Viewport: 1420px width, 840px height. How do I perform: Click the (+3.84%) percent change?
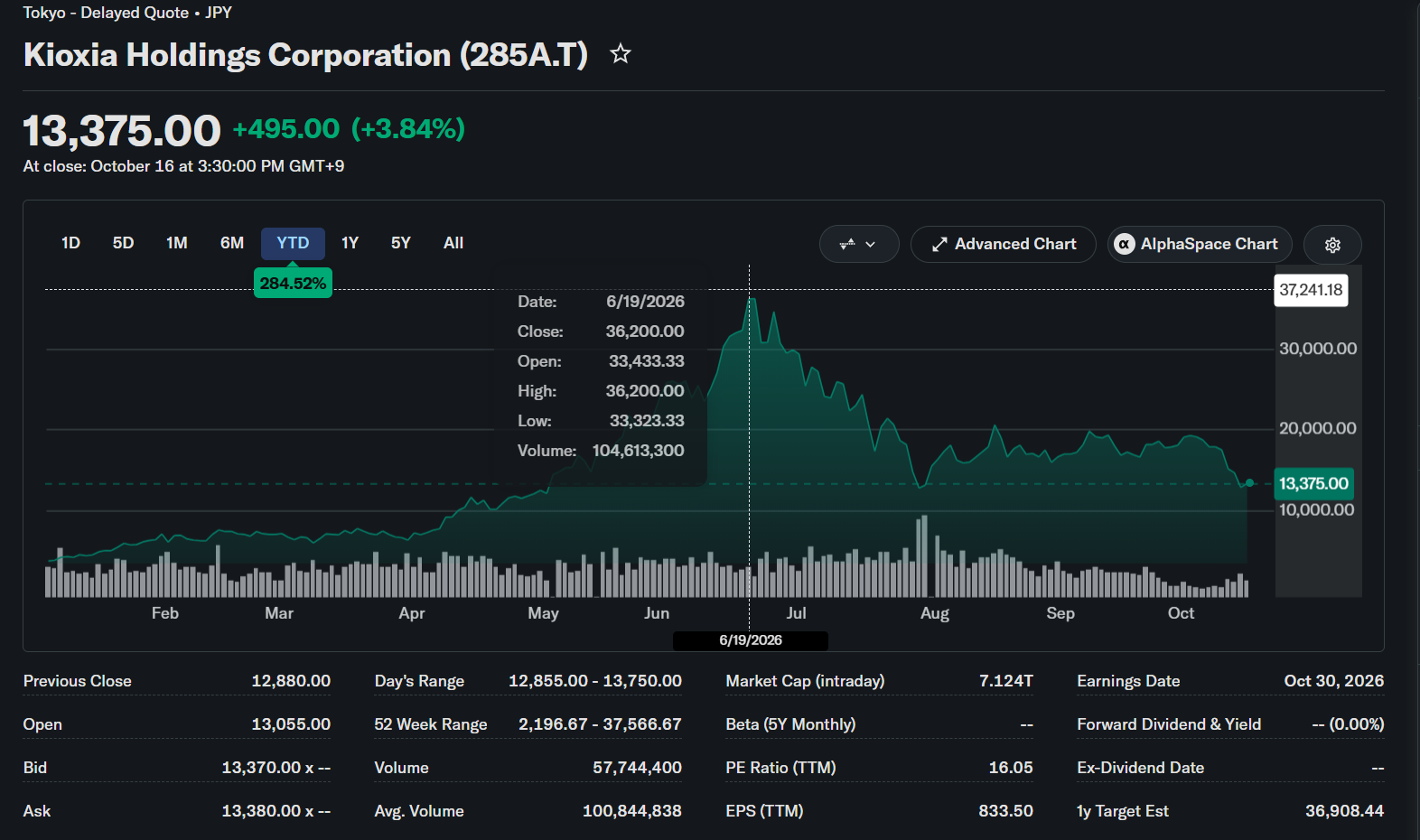[408, 129]
